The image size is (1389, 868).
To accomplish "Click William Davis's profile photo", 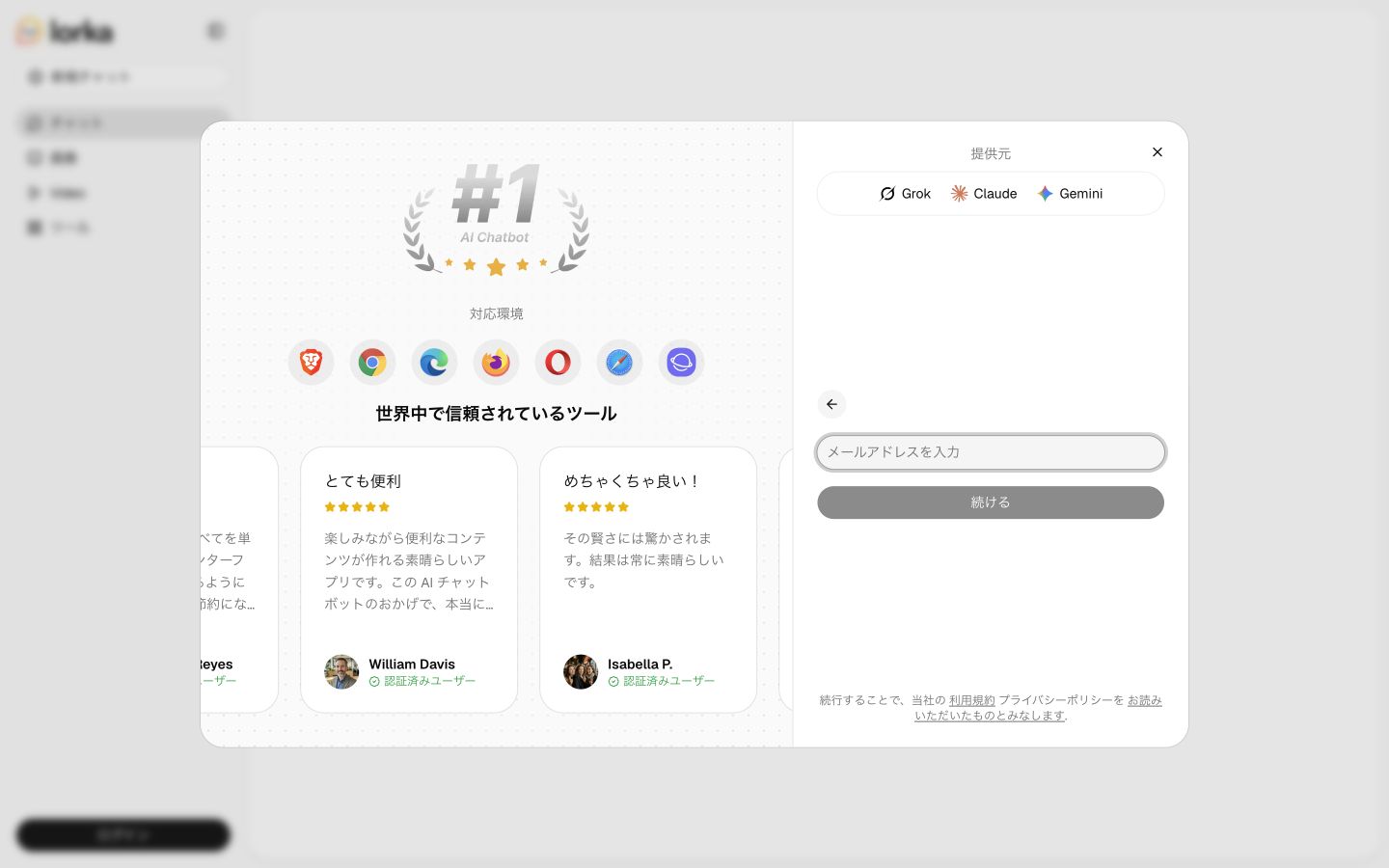I will [341, 671].
